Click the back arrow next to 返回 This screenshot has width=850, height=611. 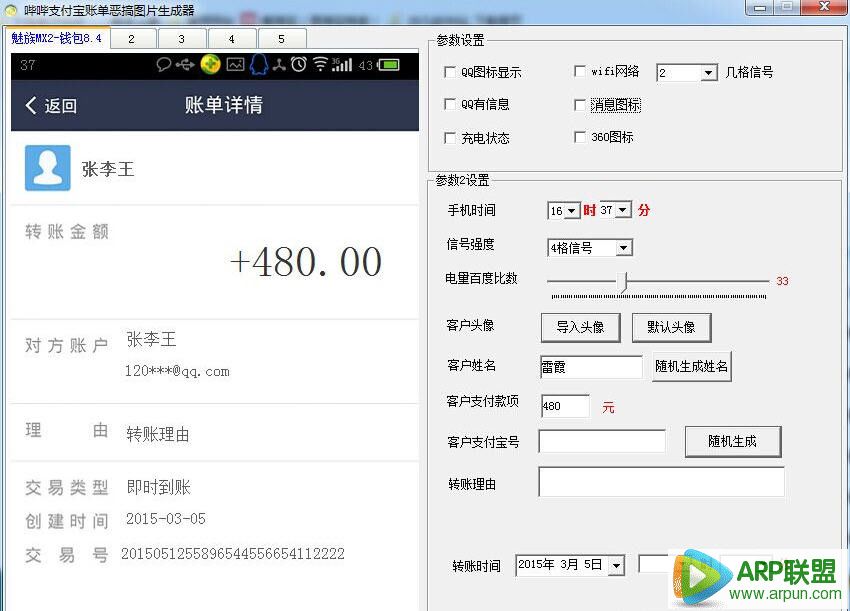point(31,105)
